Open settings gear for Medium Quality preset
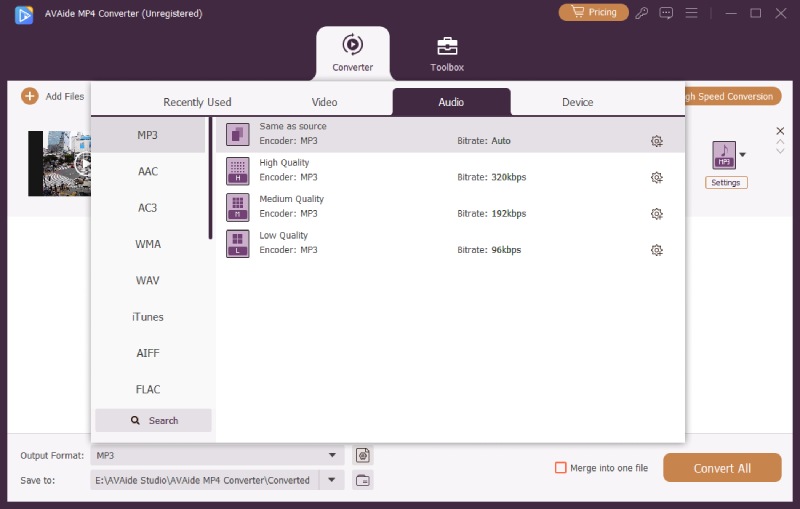The image size is (800, 509). pyautogui.click(x=657, y=214)
